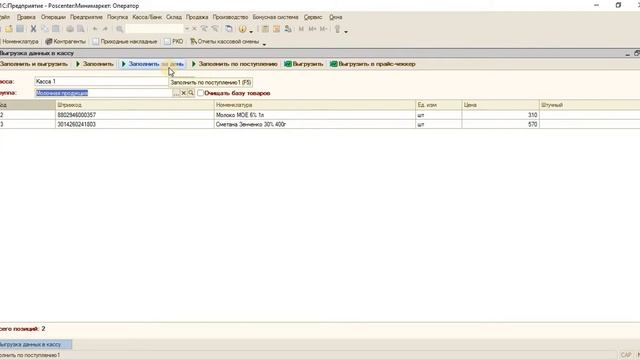This screenshot has height=360, width=640.
Task: Open the Бонусная система menu
Action: pyautogui.click(x=276, y=17)
